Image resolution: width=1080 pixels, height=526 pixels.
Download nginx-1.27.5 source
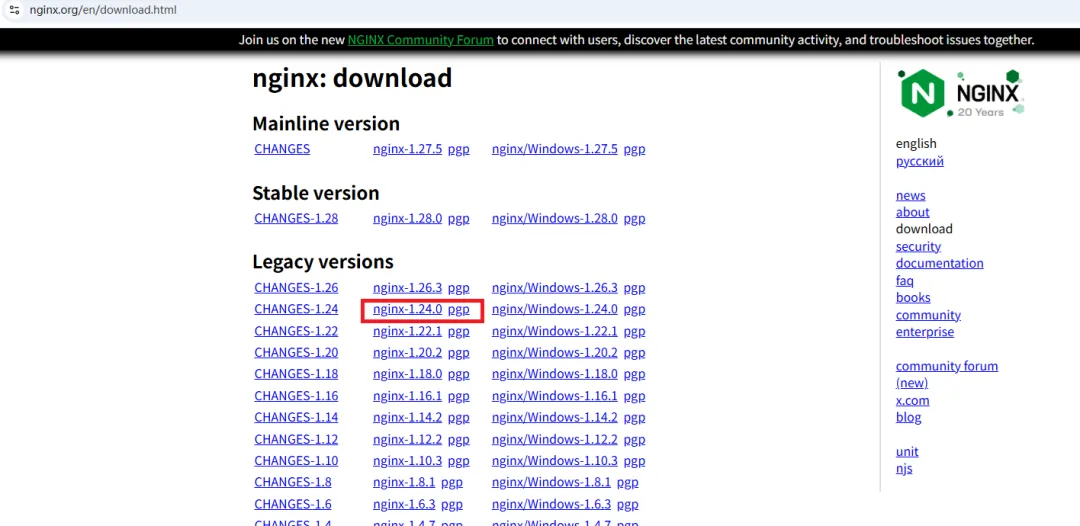(x=407, y=149)
